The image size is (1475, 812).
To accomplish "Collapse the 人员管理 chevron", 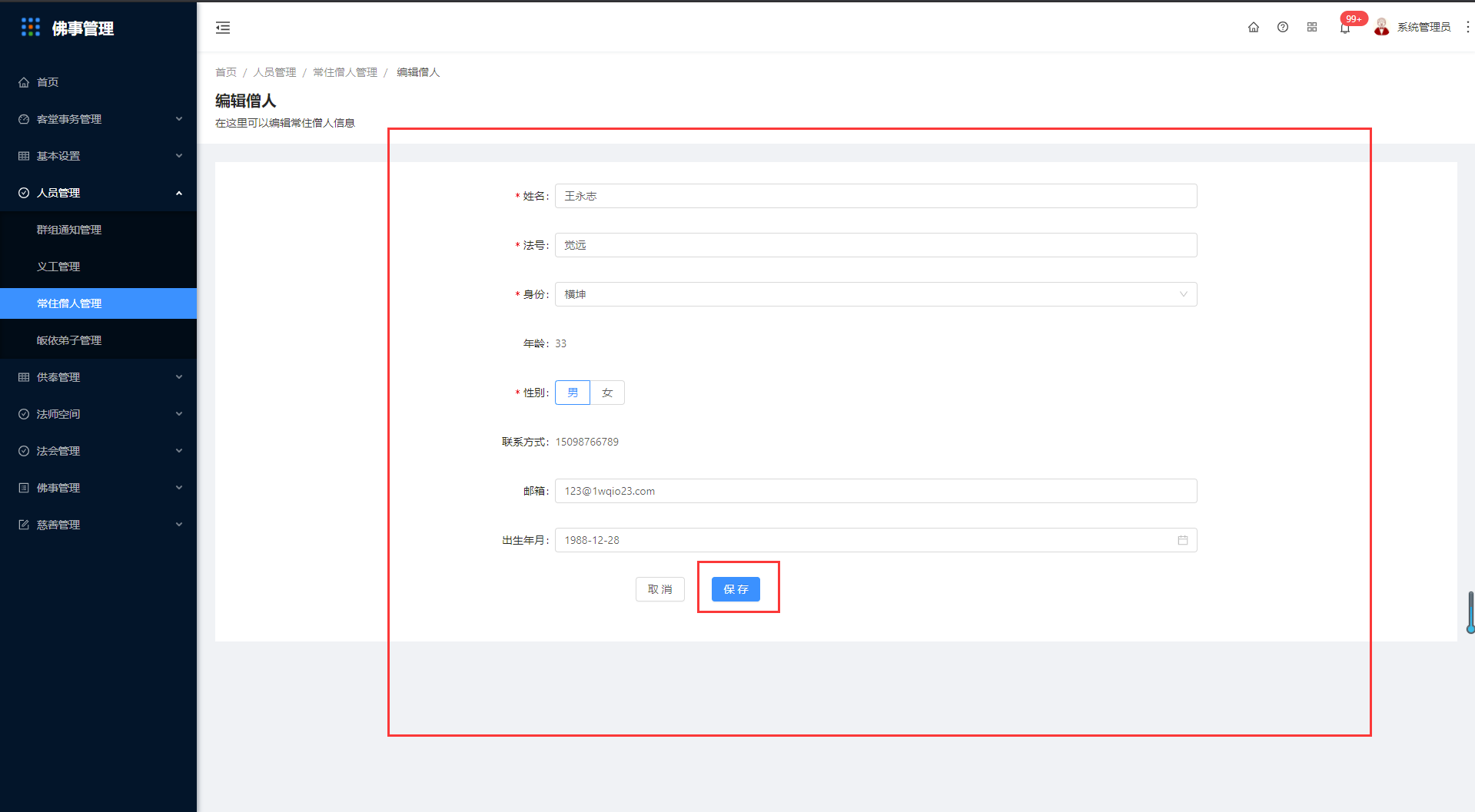I will pos(179,193).
